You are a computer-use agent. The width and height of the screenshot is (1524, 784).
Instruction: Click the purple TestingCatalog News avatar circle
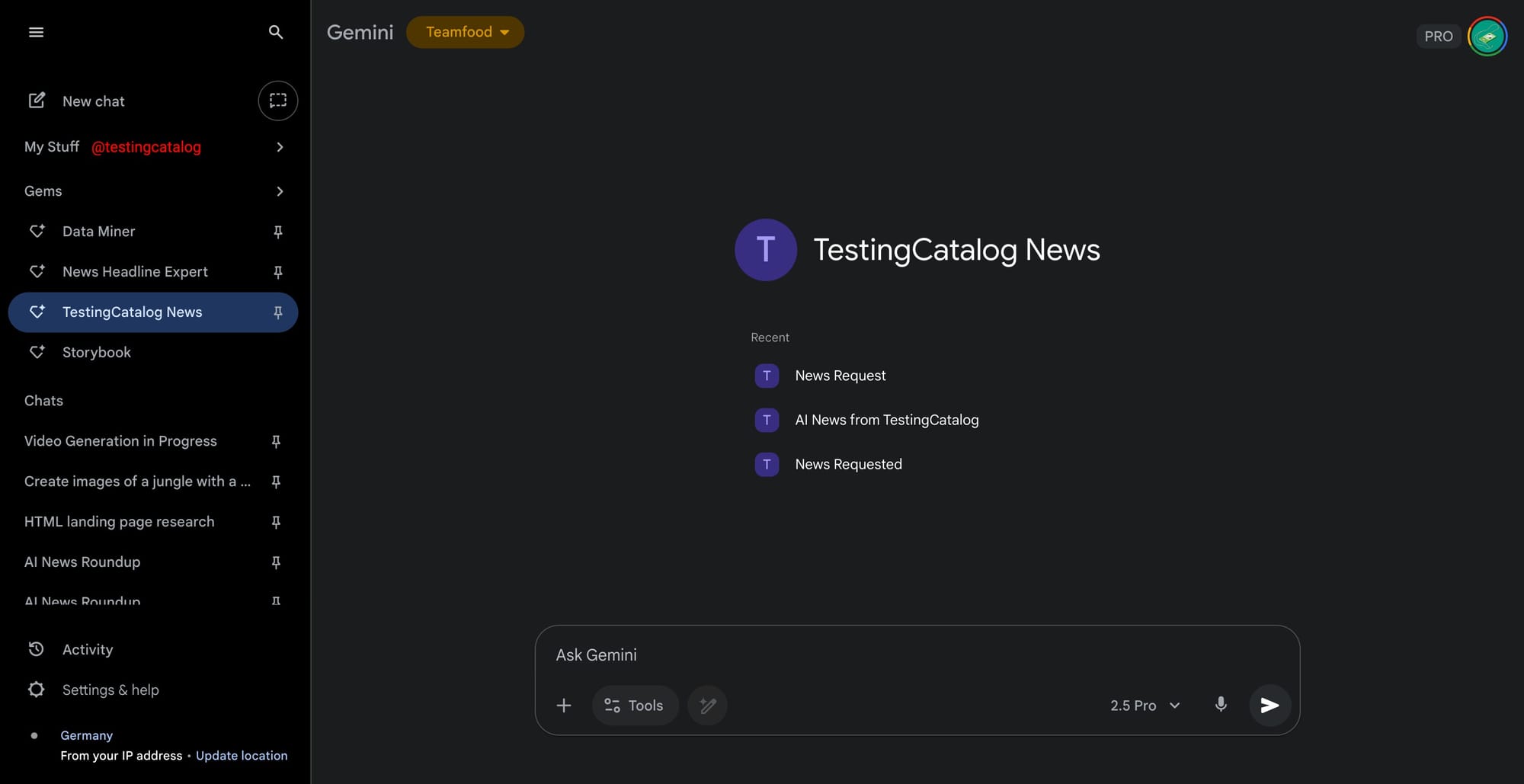click(x=766, y=250)
